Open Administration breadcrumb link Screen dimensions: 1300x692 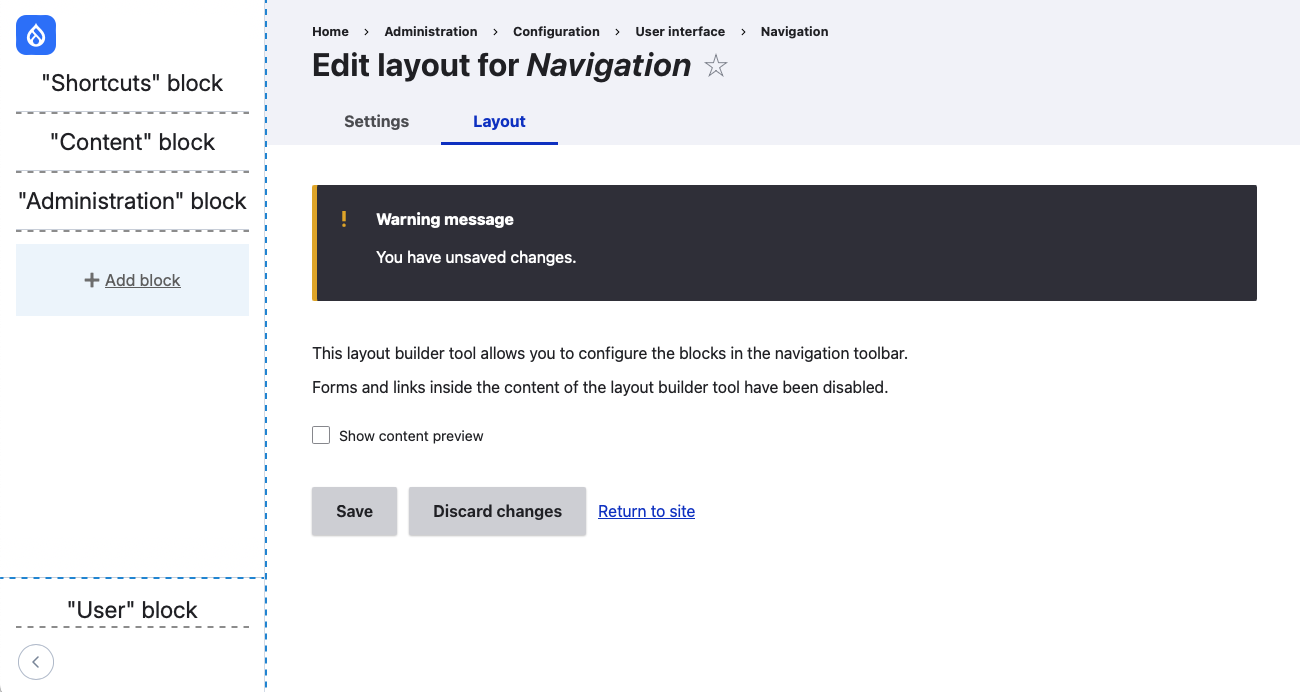tap(431, 31)
